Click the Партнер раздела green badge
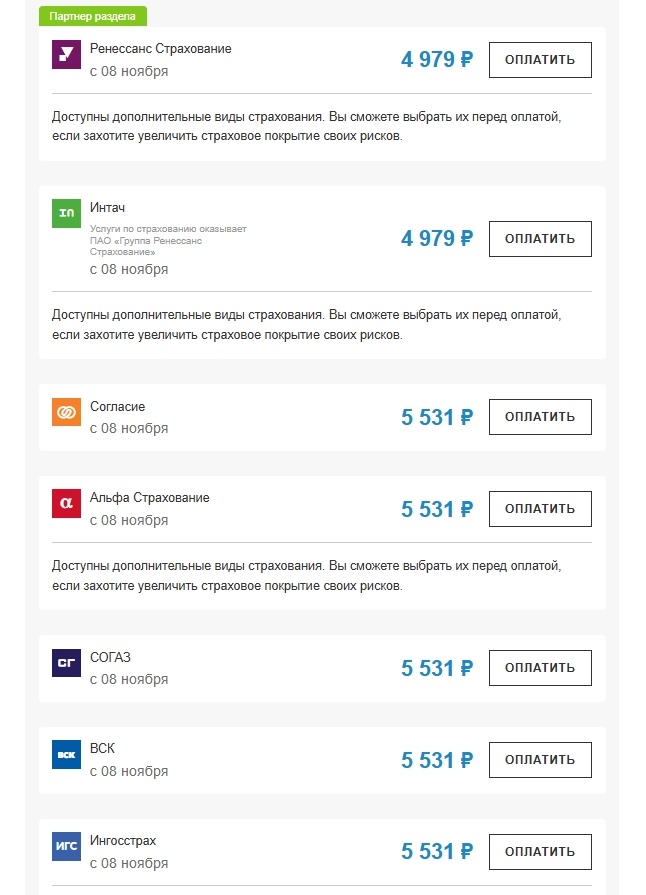Image resolution: width=646 pixels, height=895 pixels. point(92,16)
